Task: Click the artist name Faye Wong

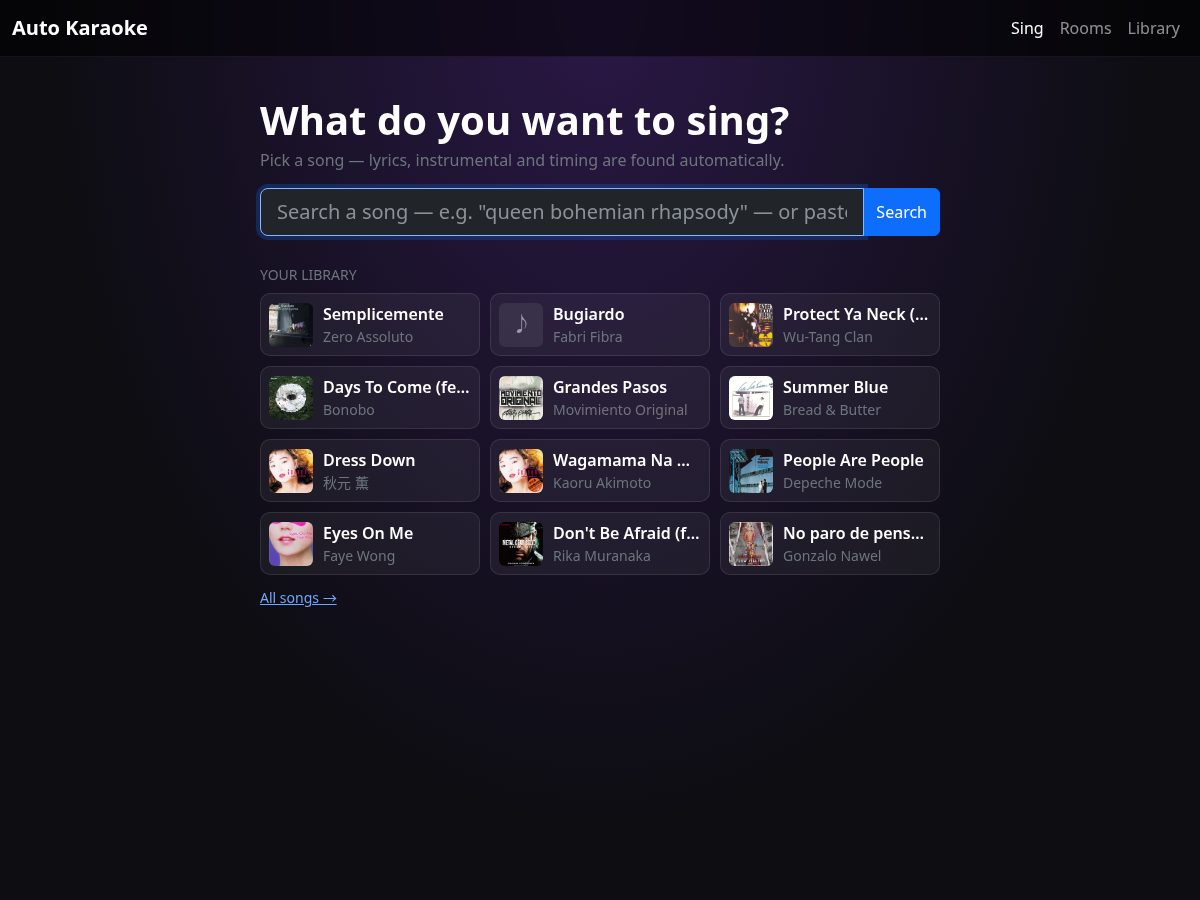Action: click(359, 556)
